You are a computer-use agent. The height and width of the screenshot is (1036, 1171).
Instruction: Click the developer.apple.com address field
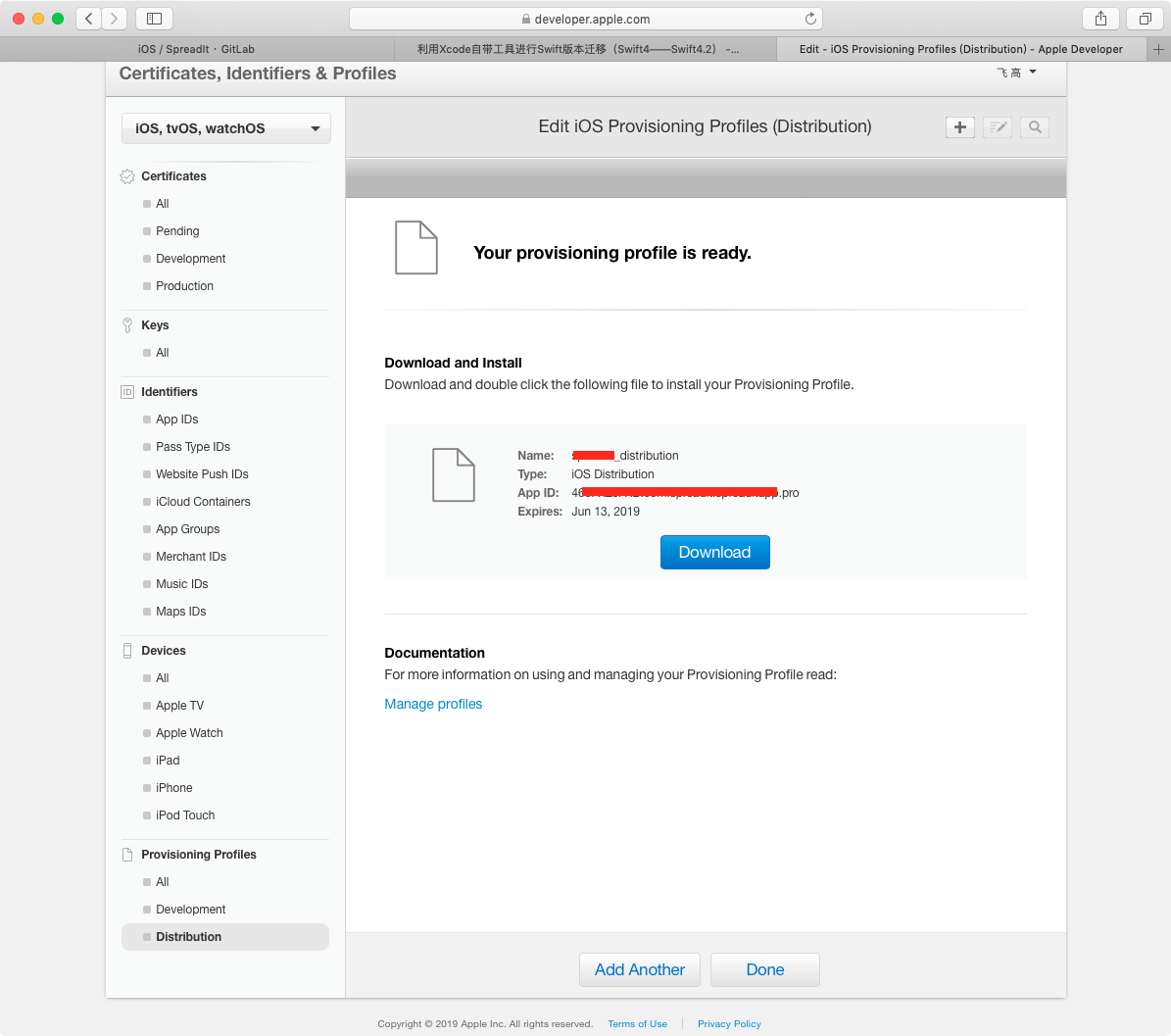(x=585, y=19)
